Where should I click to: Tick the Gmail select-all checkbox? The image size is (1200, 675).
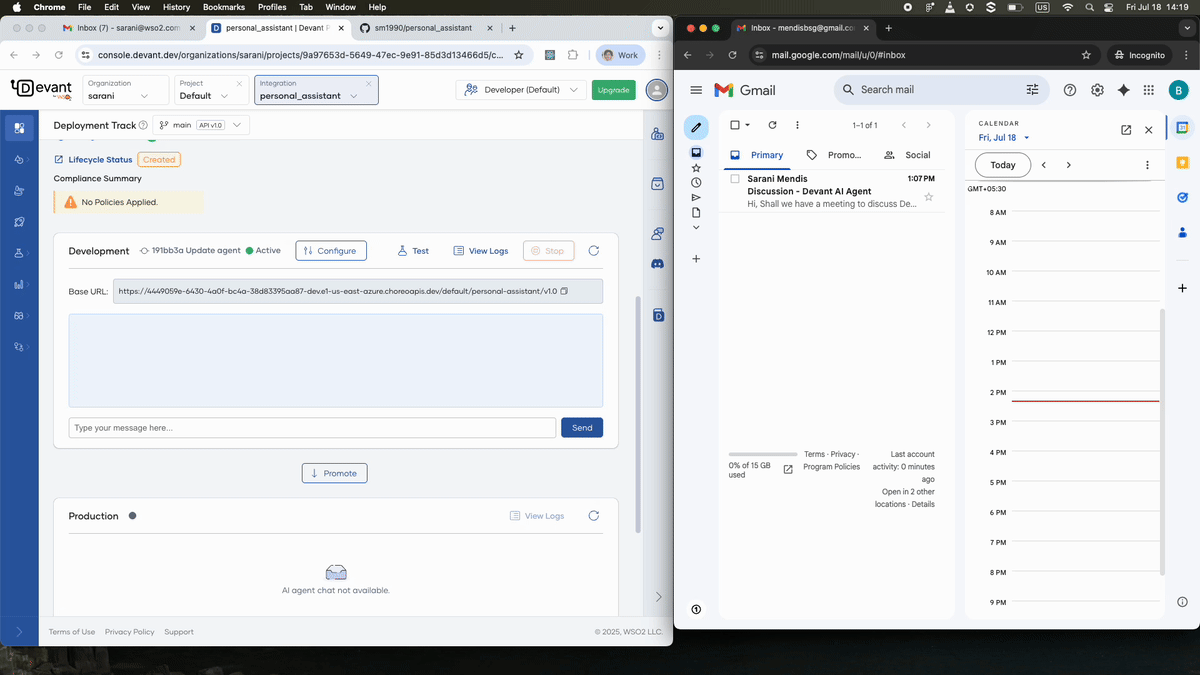point(735,125)
